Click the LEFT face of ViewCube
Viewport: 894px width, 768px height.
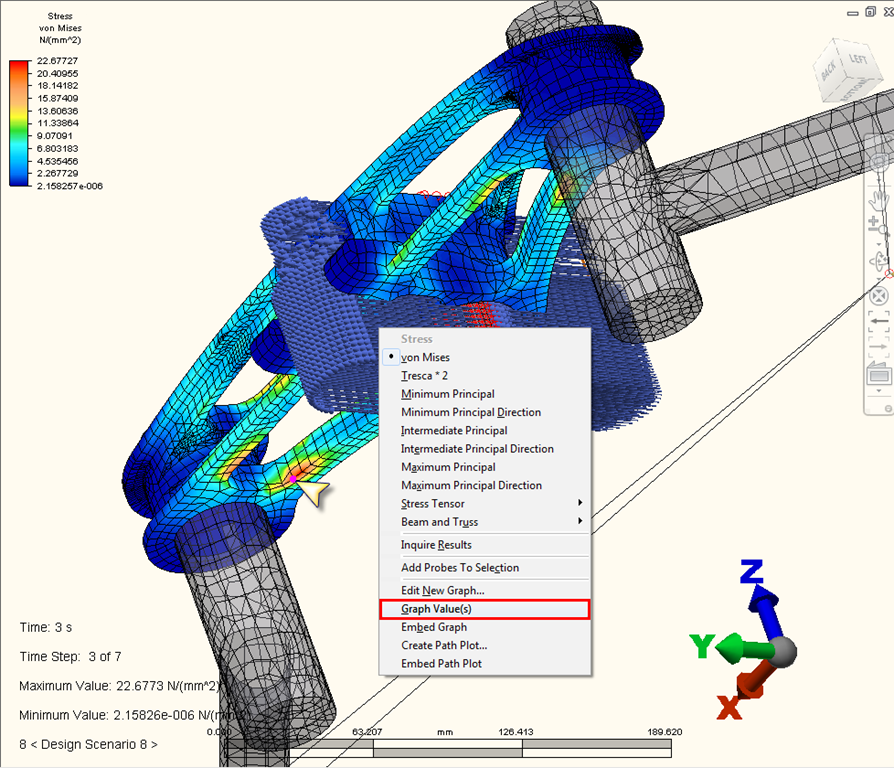point(858,59)
